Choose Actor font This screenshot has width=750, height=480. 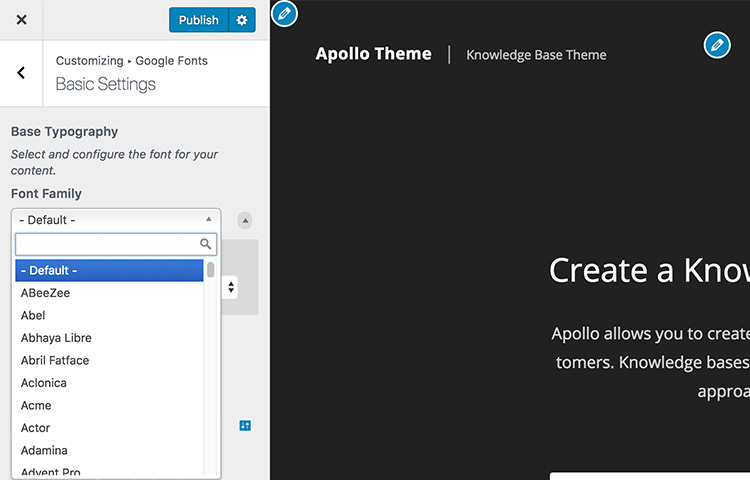click(x=109, y=427)
